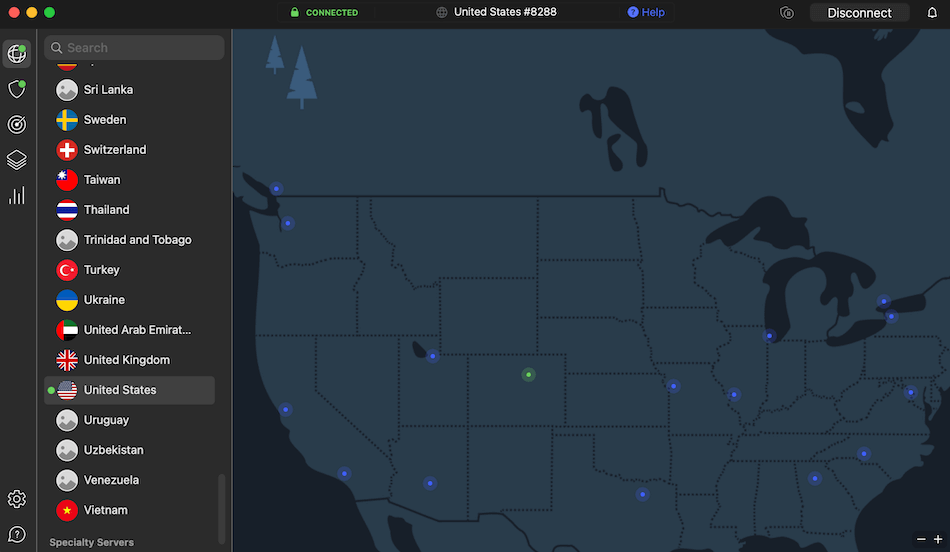This screenshot has width=950, height=552.
Task: Click the Specialty Servers section header
Action: tap(91, 542)
